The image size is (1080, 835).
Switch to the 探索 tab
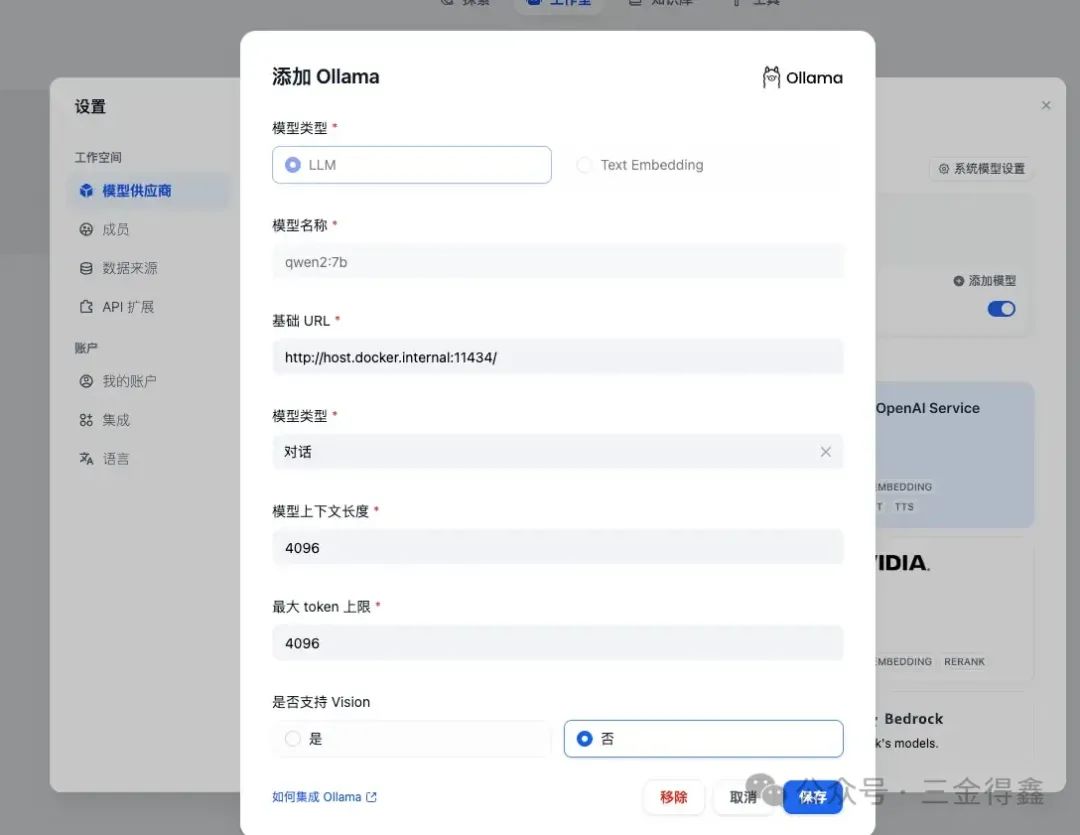pyautogui.click(x=465, y=3)
